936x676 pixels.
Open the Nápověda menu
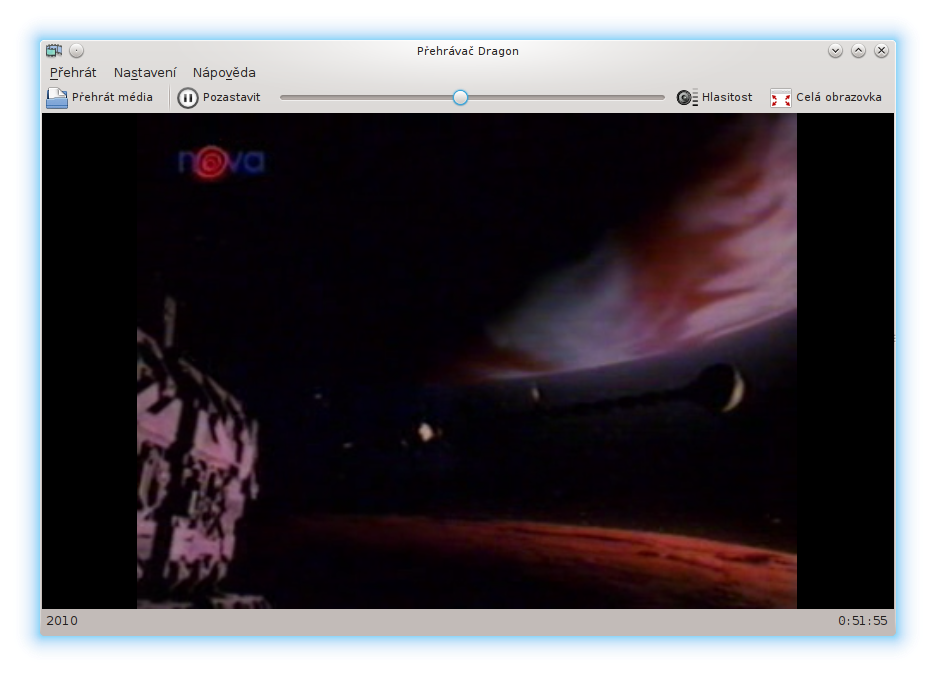pos(224,73)
